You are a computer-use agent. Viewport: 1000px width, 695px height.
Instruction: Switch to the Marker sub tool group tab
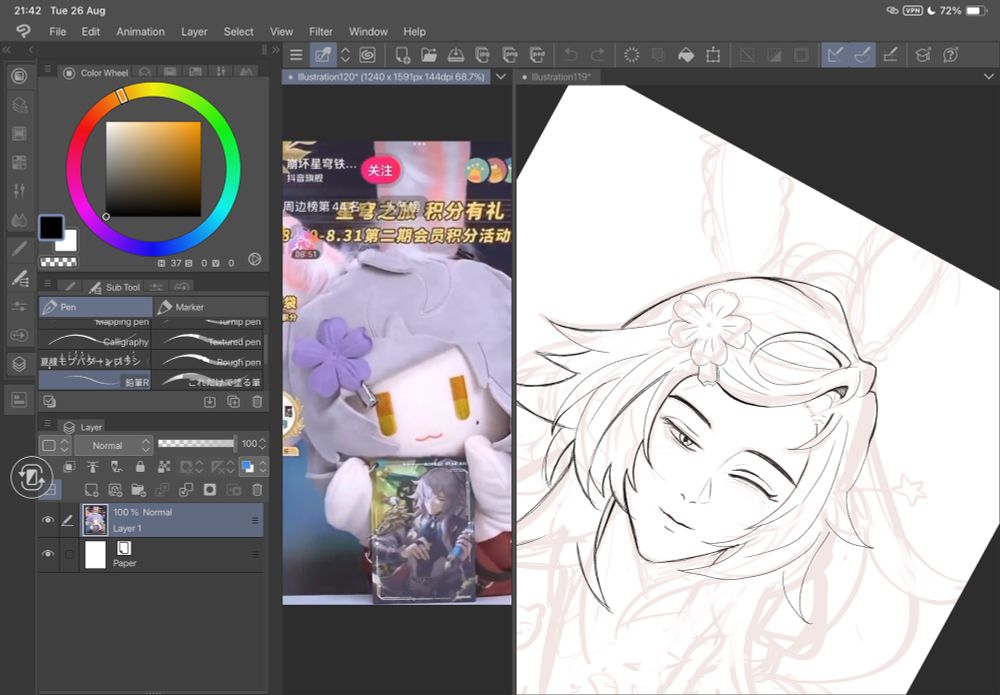(210, 307)
